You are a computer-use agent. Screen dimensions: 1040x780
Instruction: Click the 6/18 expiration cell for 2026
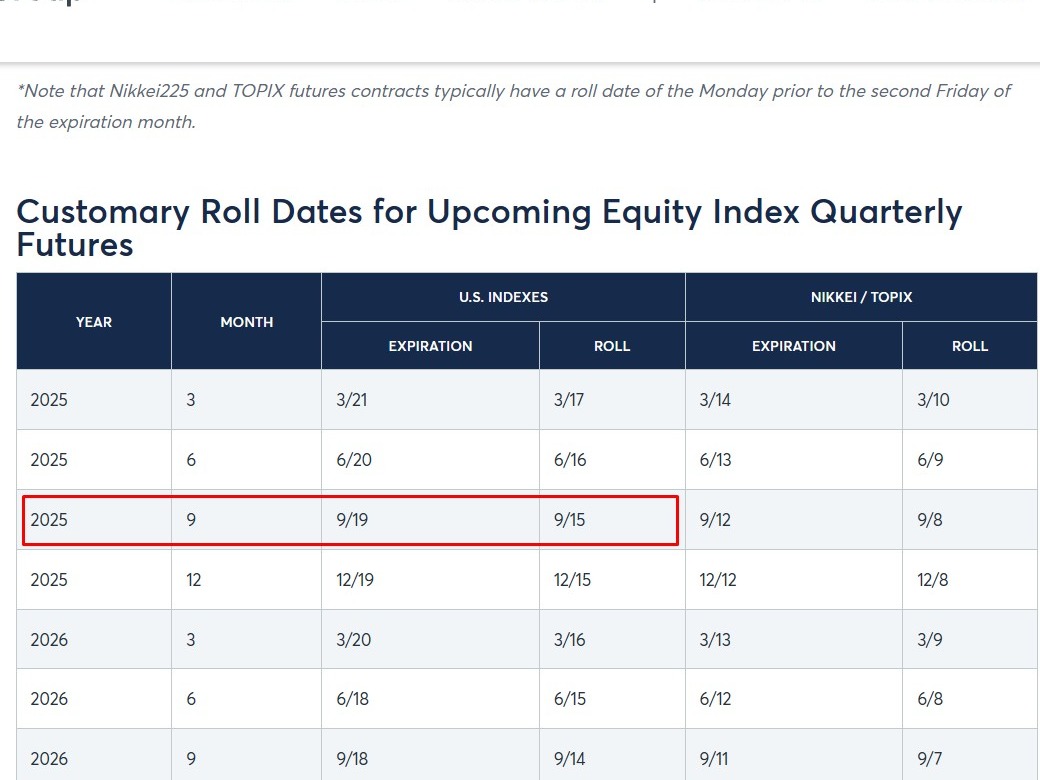coord(353,699)
